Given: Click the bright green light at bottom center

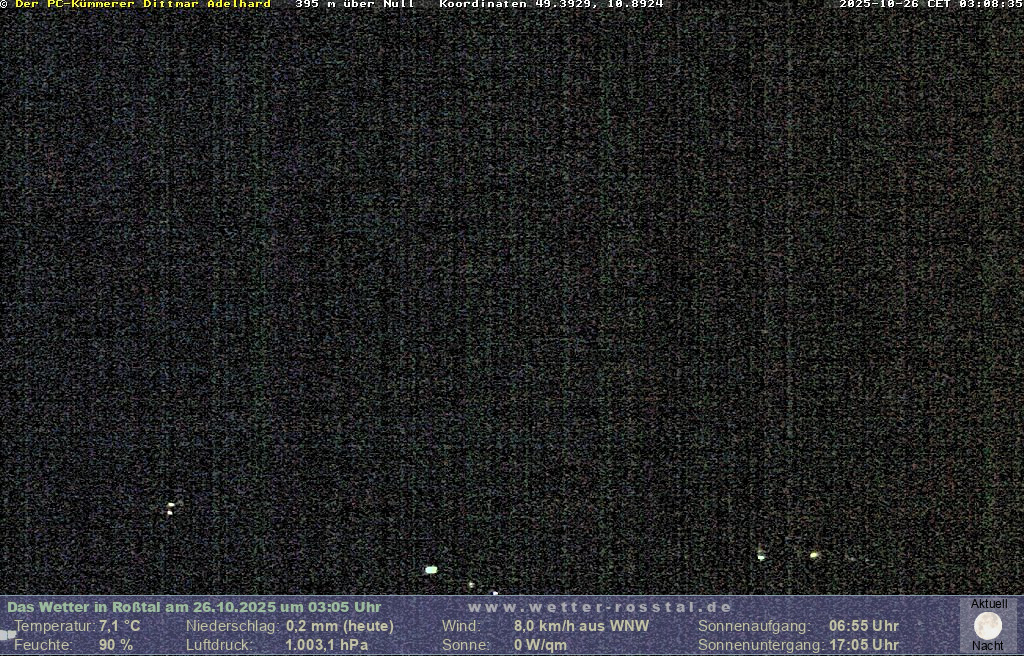Looking at the screenshot, I should click(x=431, y=570).
